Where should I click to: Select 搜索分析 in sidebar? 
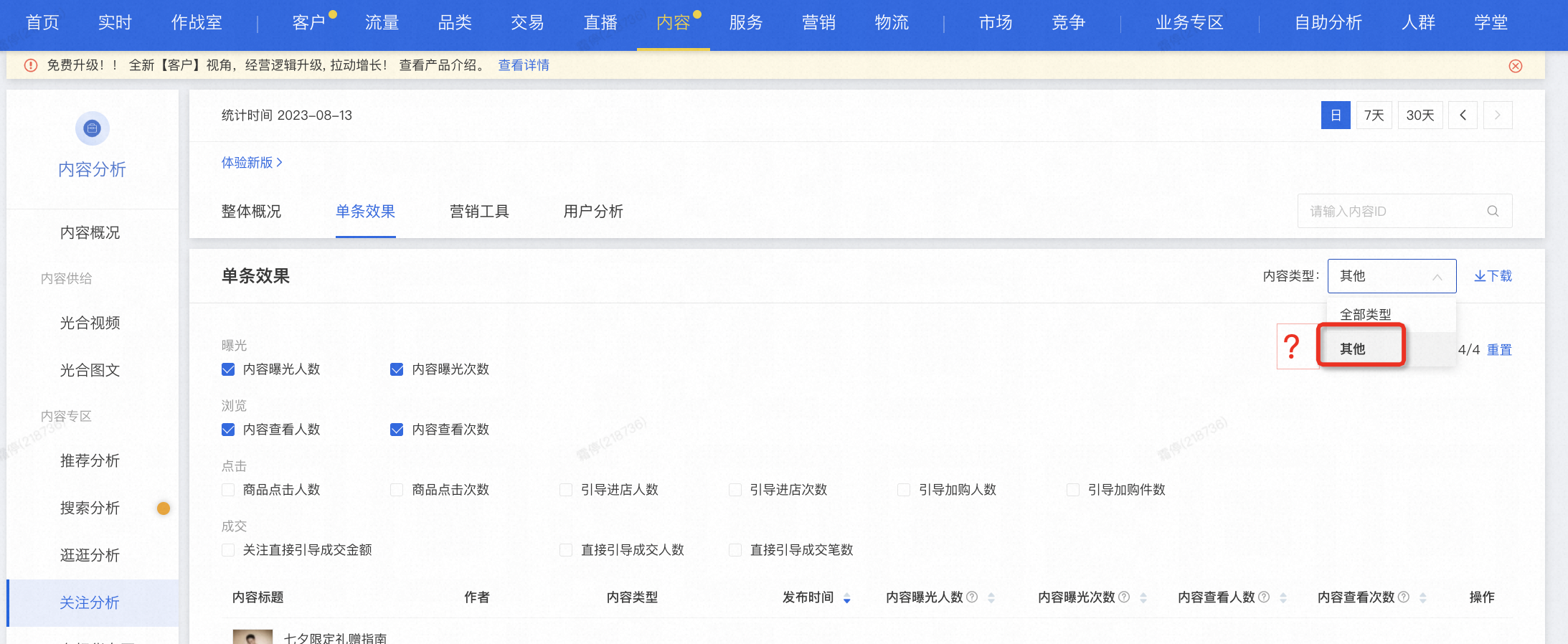[90, 508]
